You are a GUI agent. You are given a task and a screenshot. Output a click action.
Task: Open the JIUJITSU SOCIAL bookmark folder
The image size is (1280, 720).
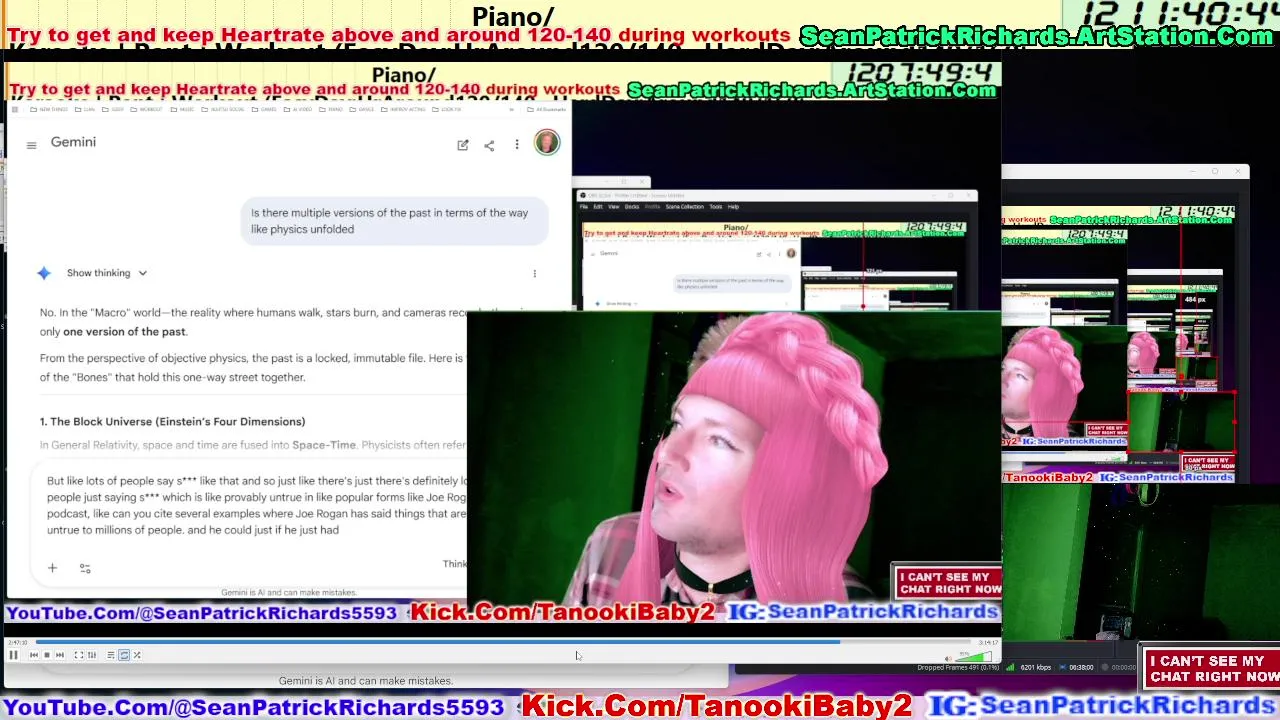pyautogui.click(x=222, y=109)
